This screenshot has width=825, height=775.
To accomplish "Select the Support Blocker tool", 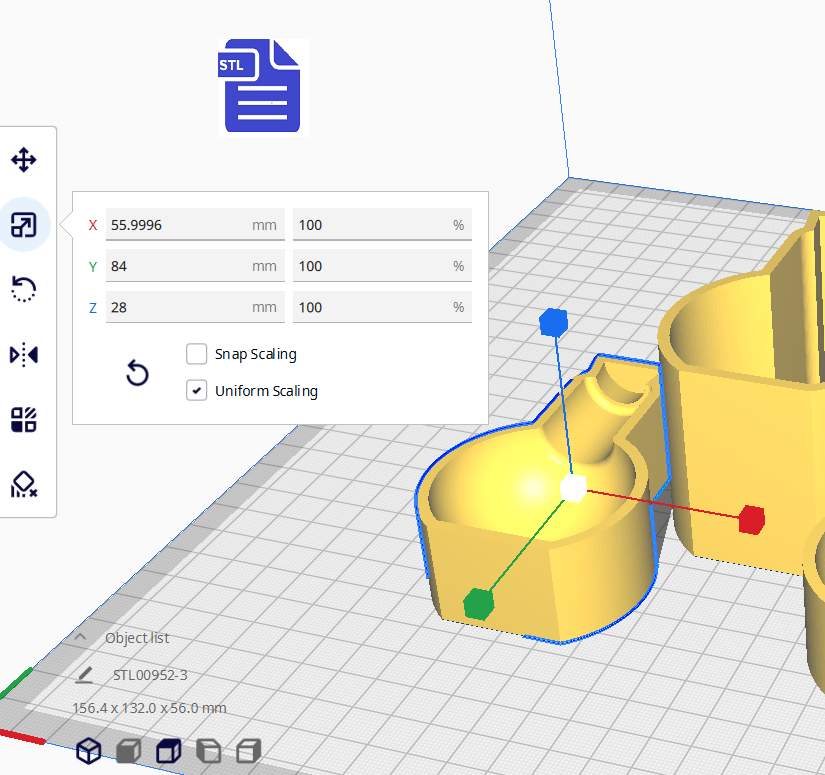I will click(x=24, y=485).
